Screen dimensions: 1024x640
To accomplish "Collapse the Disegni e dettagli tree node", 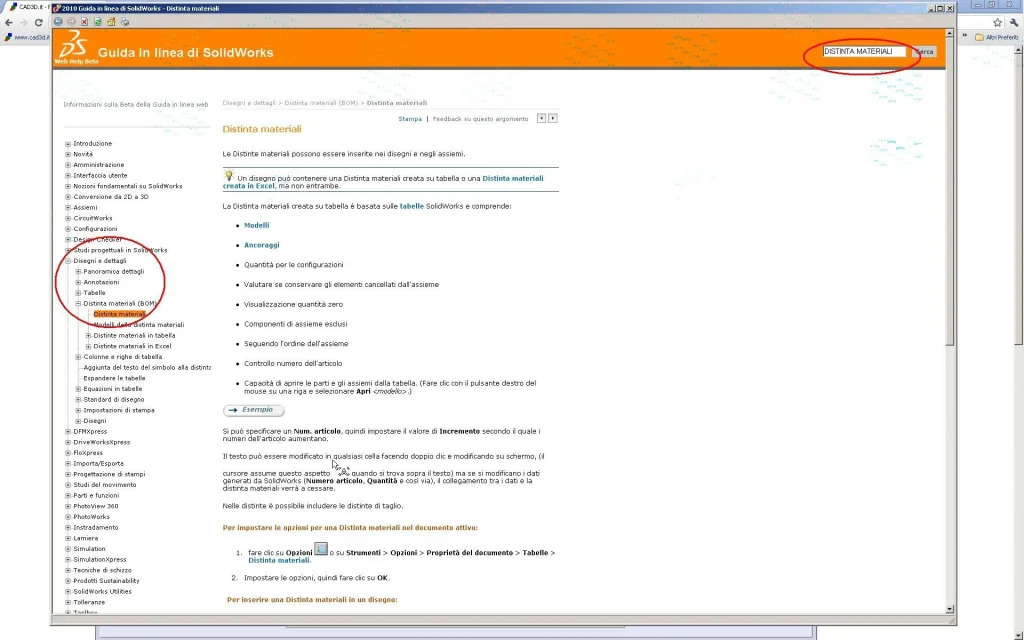I will coord(68,261).
